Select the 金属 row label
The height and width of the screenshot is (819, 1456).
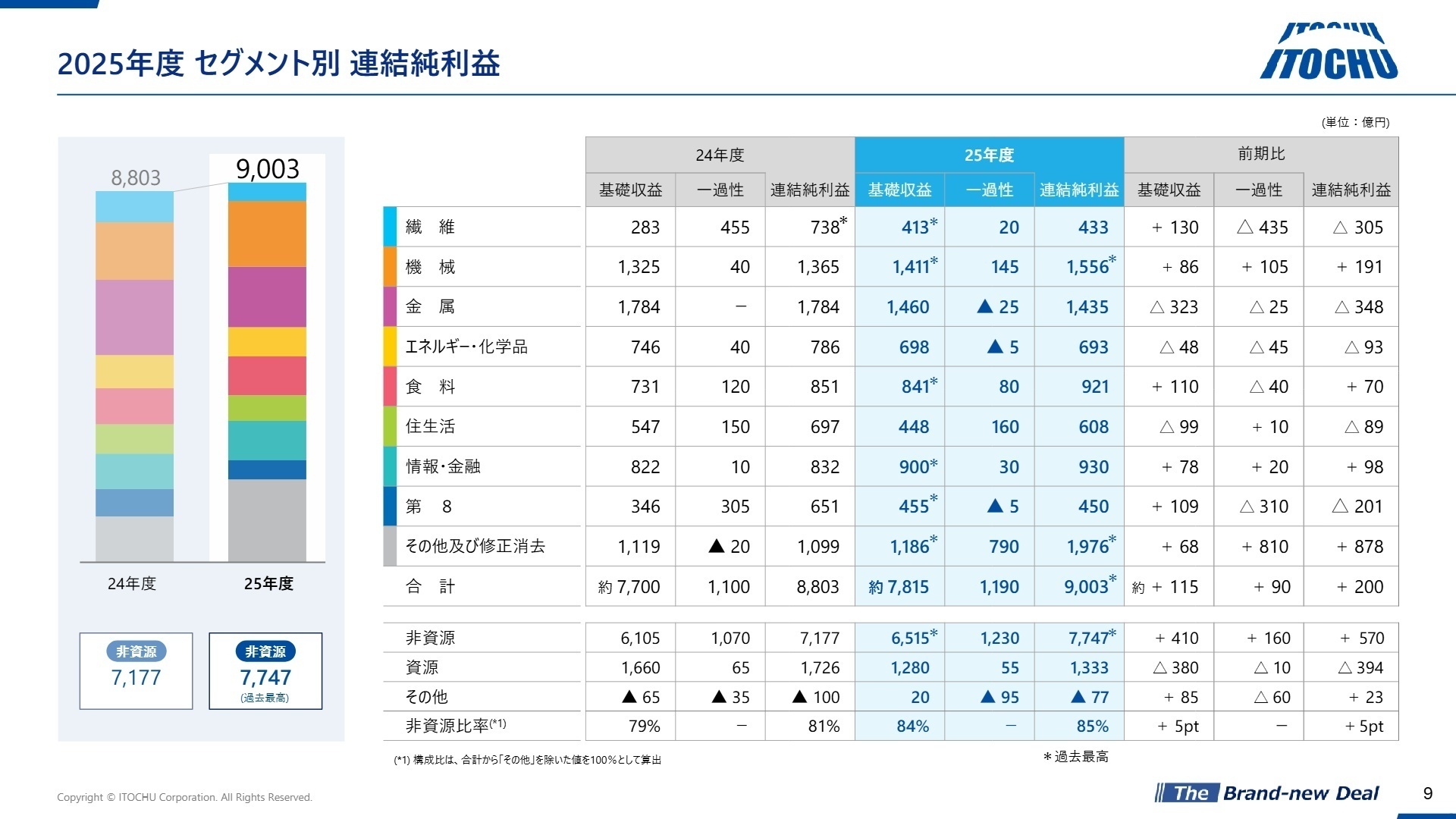pos(430,306)
